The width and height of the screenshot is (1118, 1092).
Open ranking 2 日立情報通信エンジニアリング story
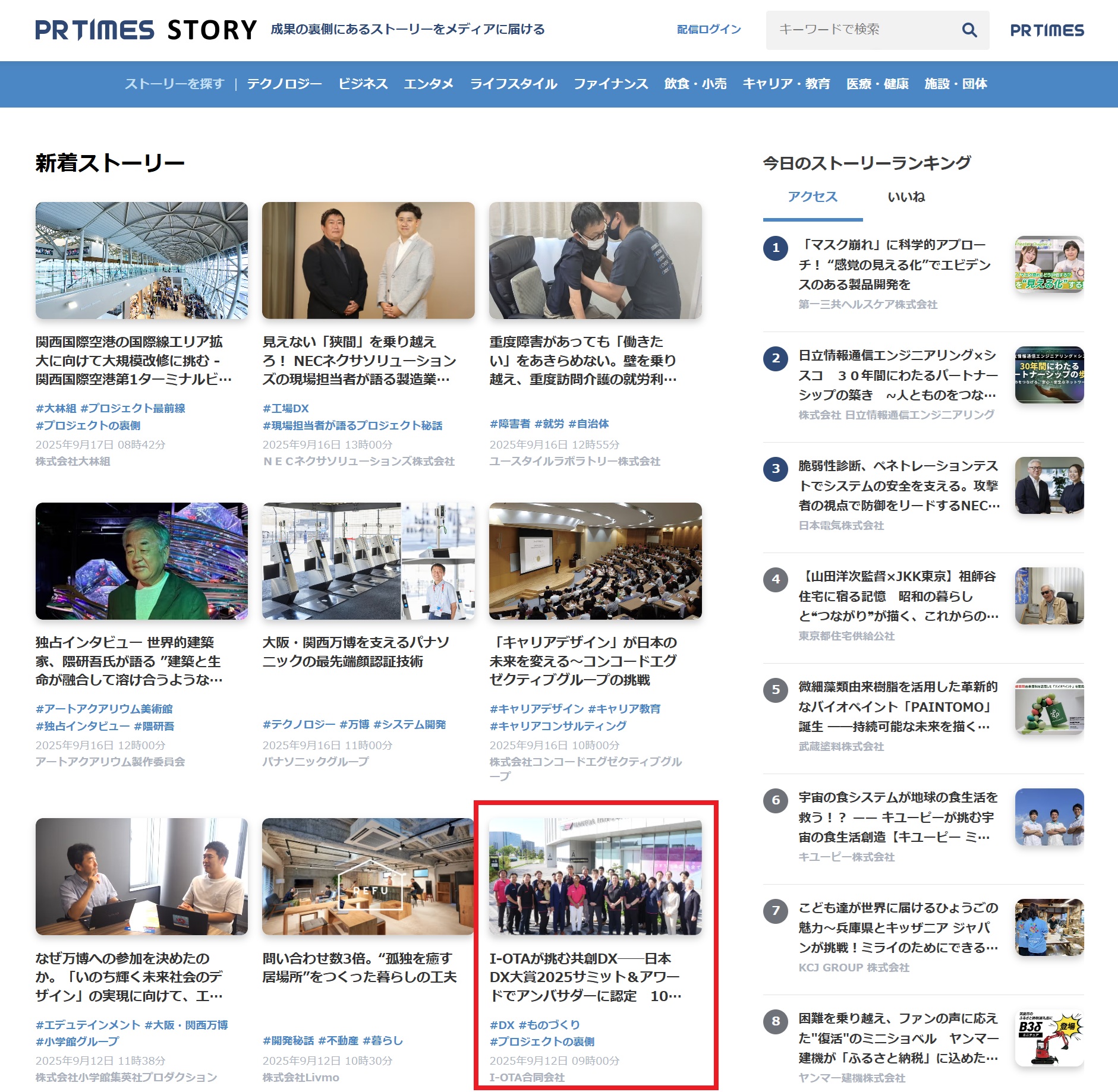(x=899, y=375)
